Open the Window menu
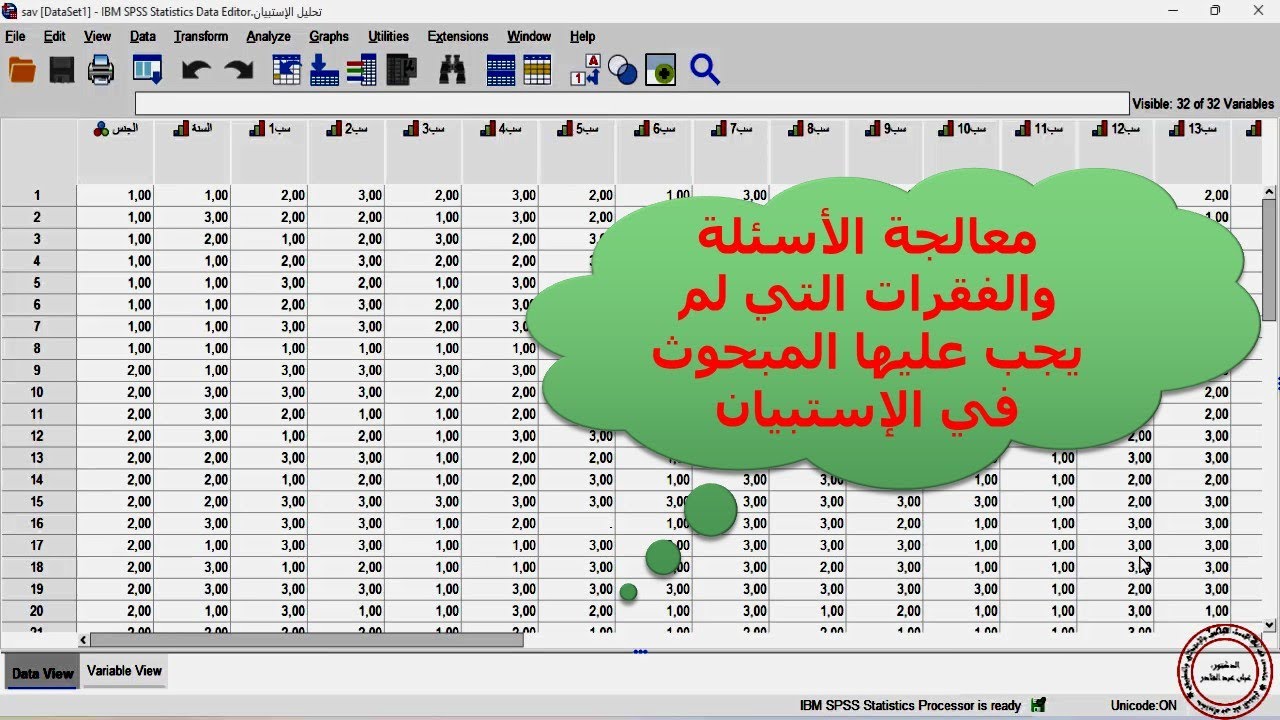 (529, 36)
